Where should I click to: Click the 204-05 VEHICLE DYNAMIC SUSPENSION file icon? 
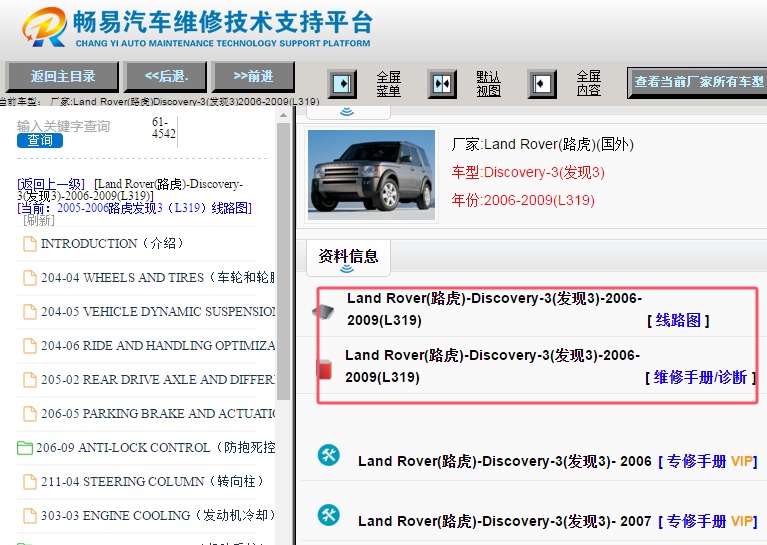pos(30,312)
